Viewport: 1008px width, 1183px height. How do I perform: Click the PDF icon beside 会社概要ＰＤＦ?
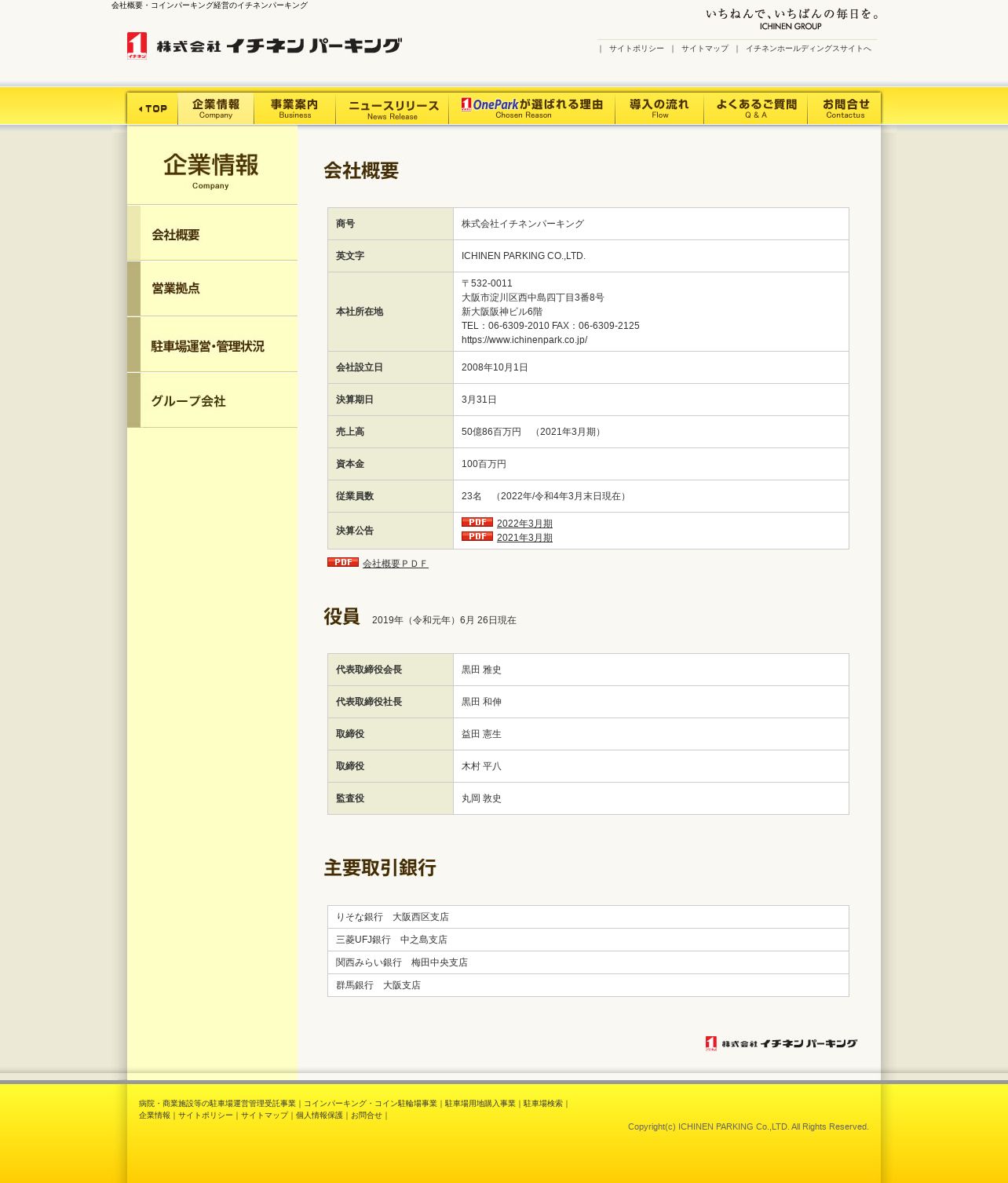[x=343, y=562]
